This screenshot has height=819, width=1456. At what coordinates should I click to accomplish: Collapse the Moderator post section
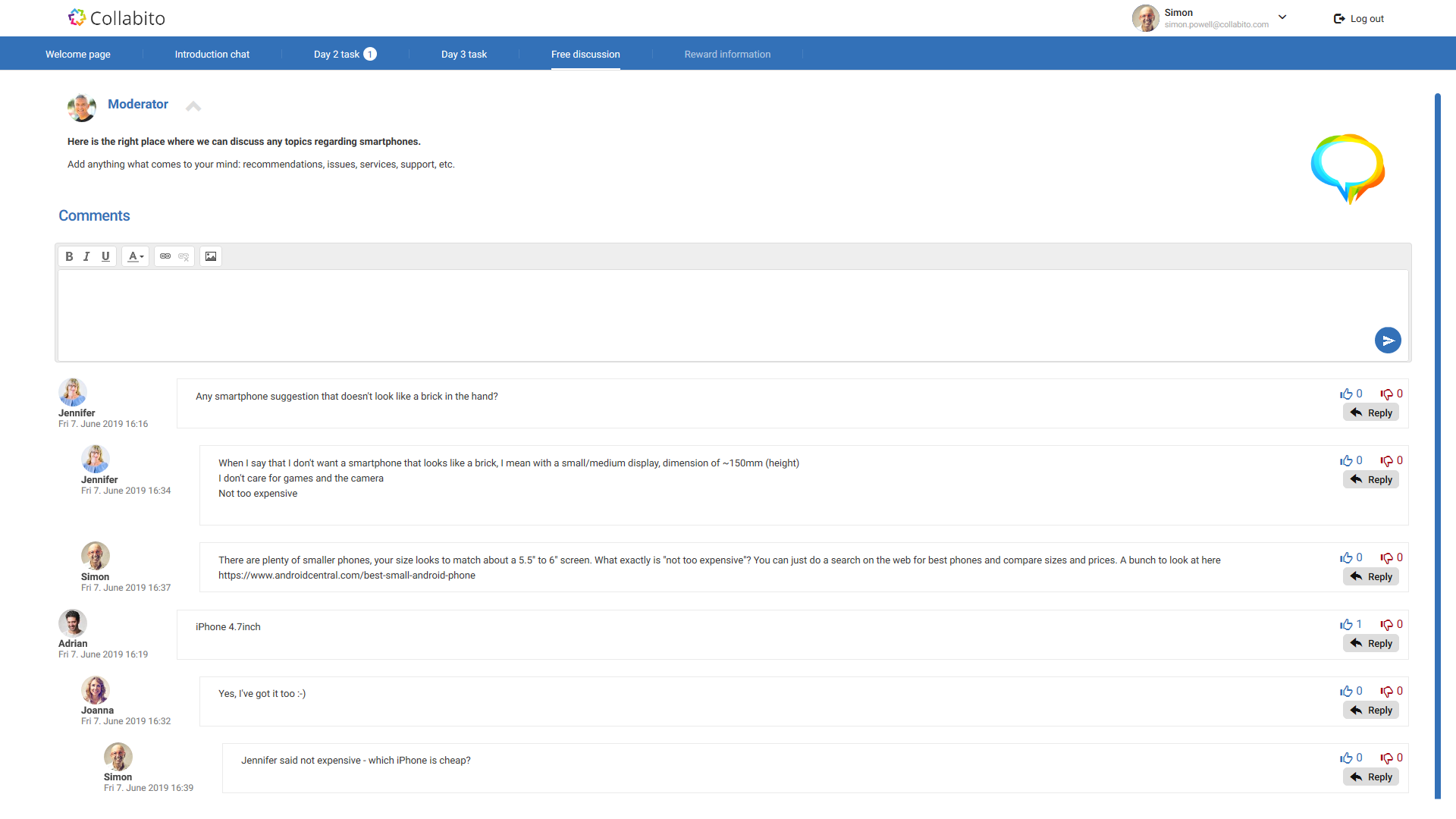pyautogui.click(x=193, y=106)
